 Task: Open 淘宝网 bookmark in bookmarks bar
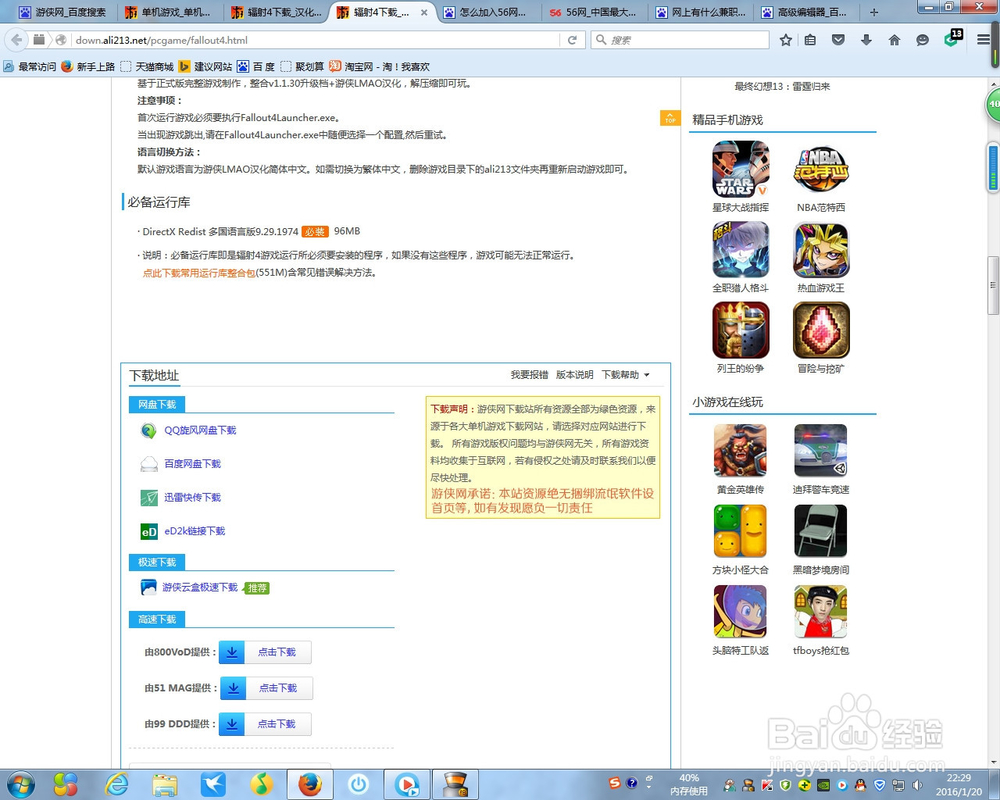point(379,66)
